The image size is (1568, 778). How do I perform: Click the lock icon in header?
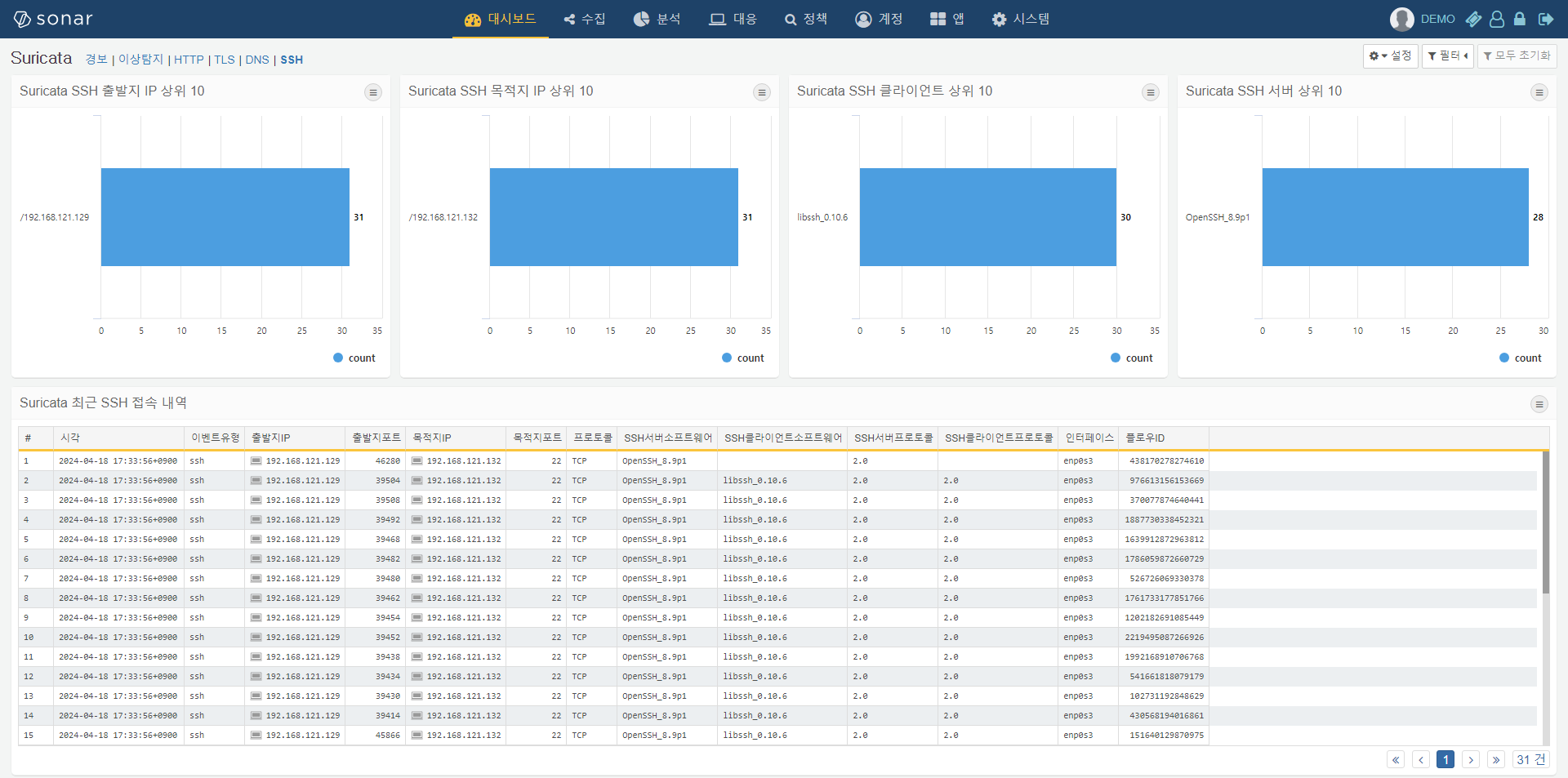[1520, 19]
